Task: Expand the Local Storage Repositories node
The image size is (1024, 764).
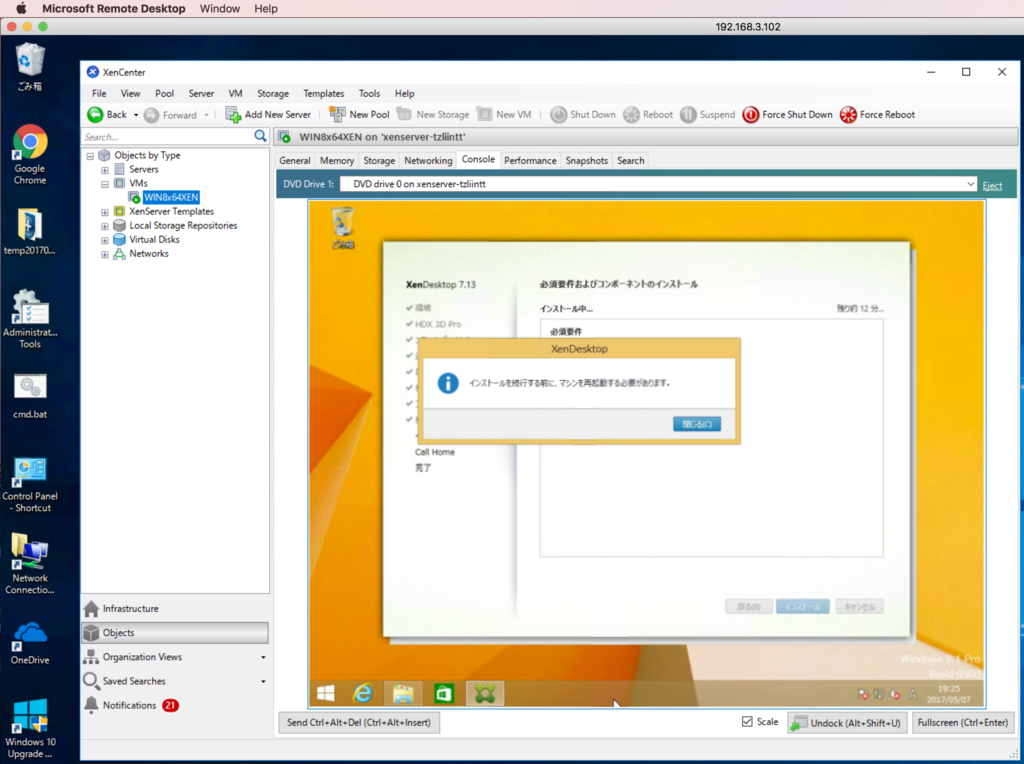Action: pyautogui.click(x=104, y=227)
